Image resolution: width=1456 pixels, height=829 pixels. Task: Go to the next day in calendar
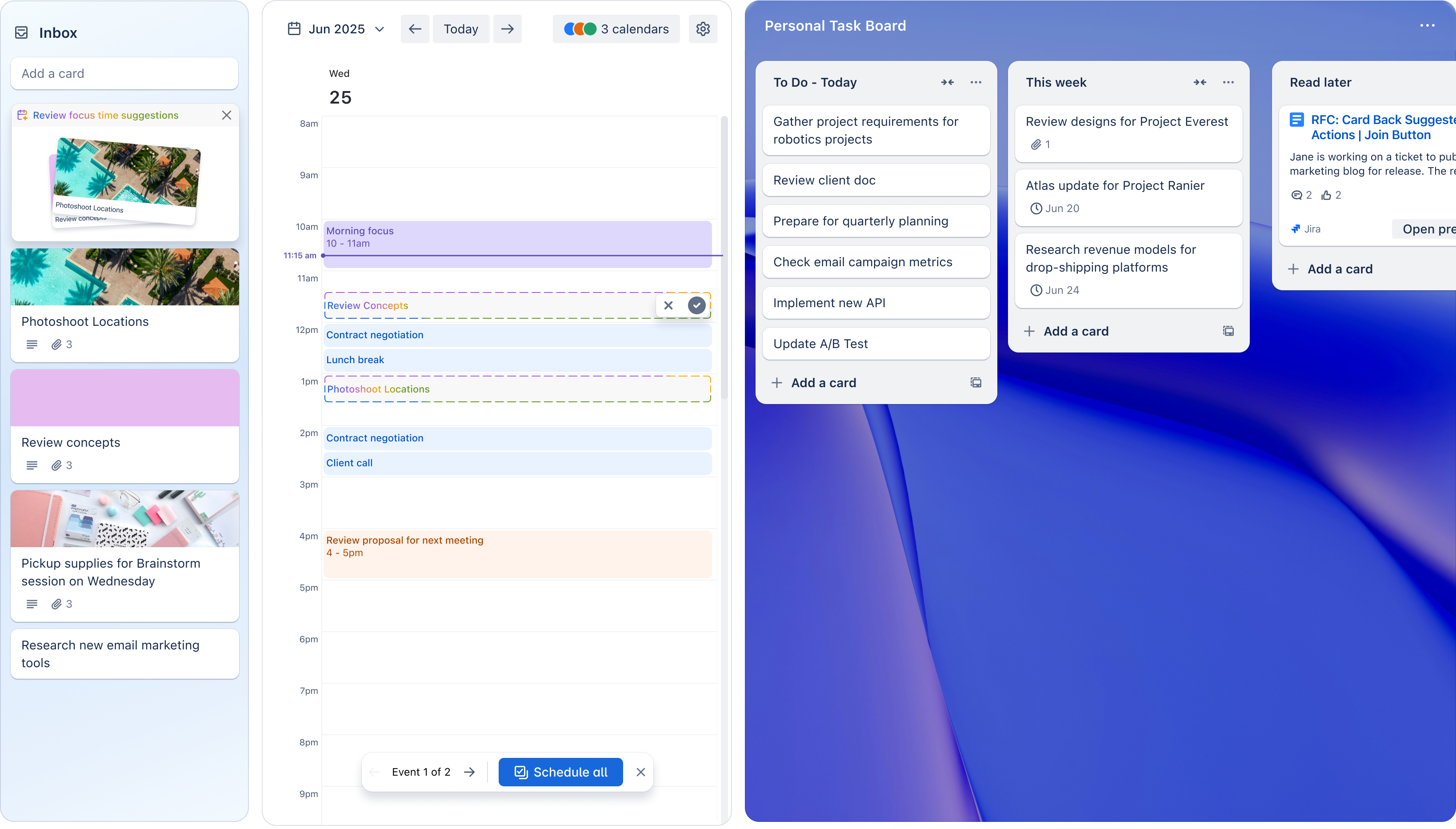tap(507, 29)
